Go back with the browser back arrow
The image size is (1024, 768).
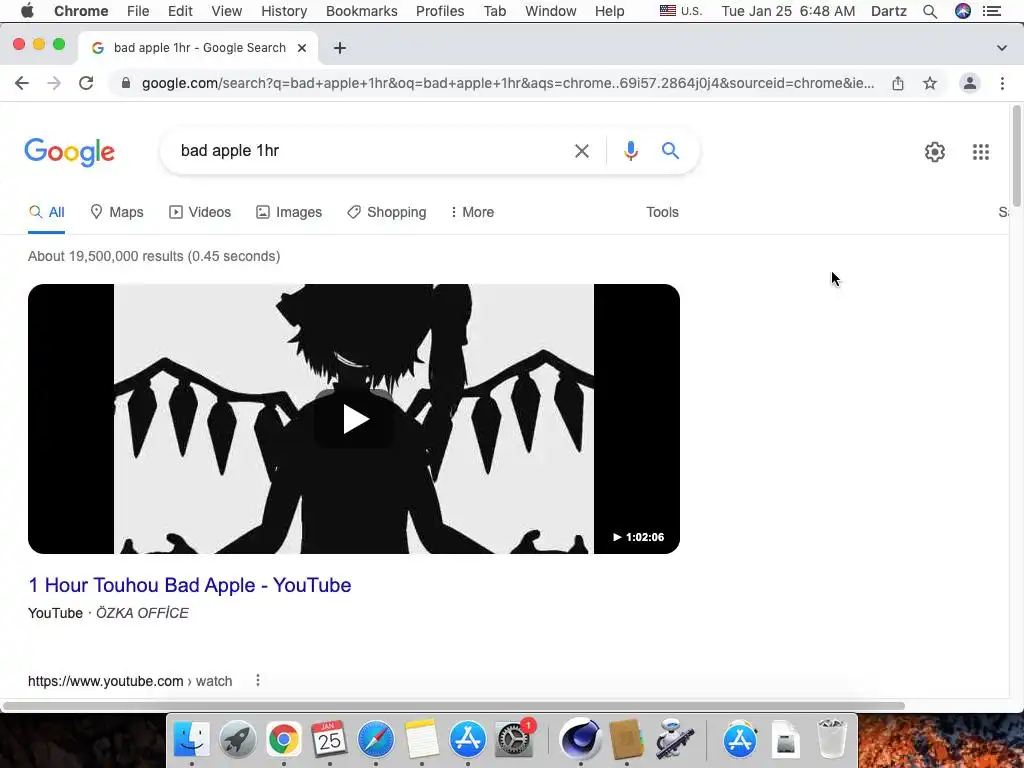22,83
